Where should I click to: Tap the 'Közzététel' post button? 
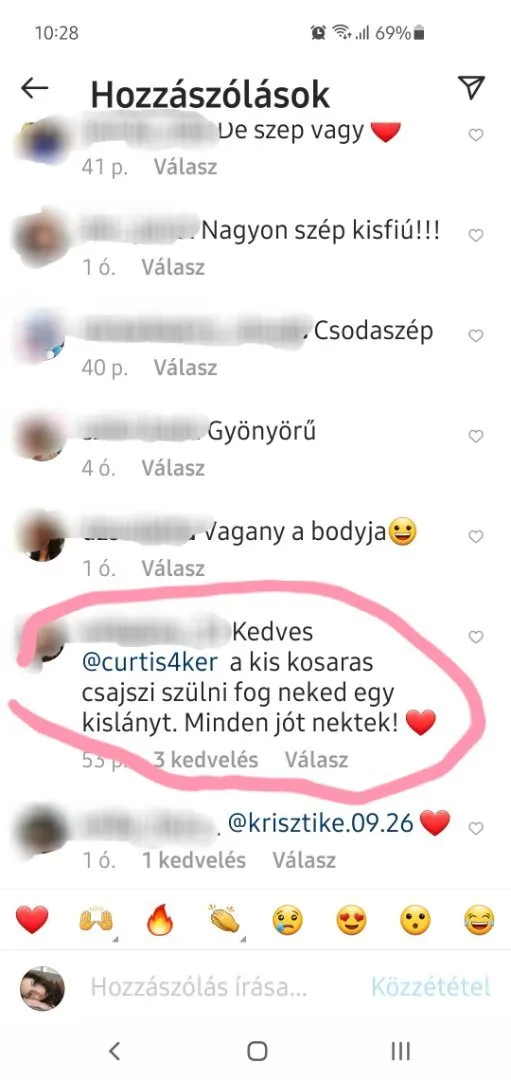point(431,987)
